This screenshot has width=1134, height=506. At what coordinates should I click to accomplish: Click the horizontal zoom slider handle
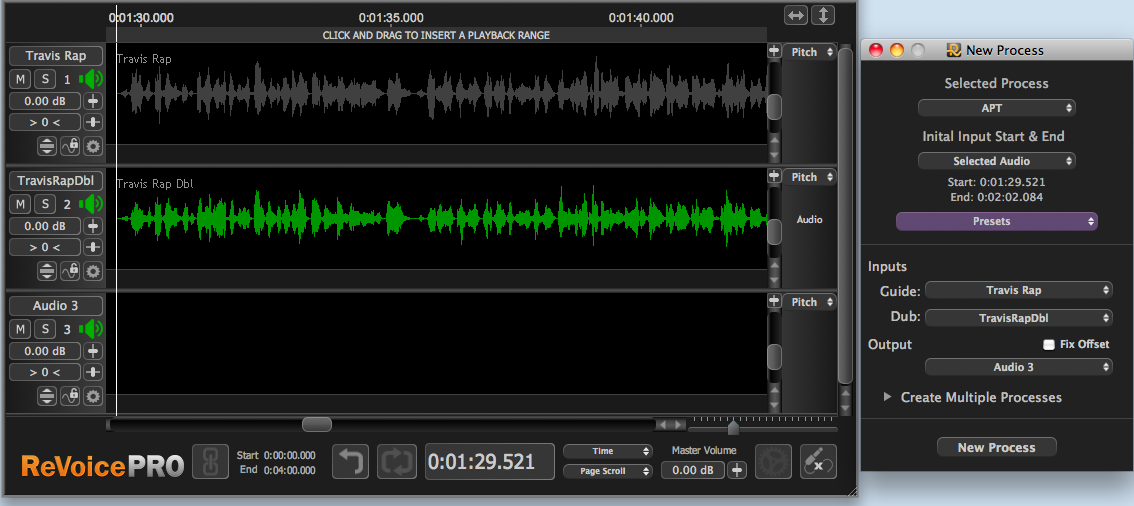point(733,428)
